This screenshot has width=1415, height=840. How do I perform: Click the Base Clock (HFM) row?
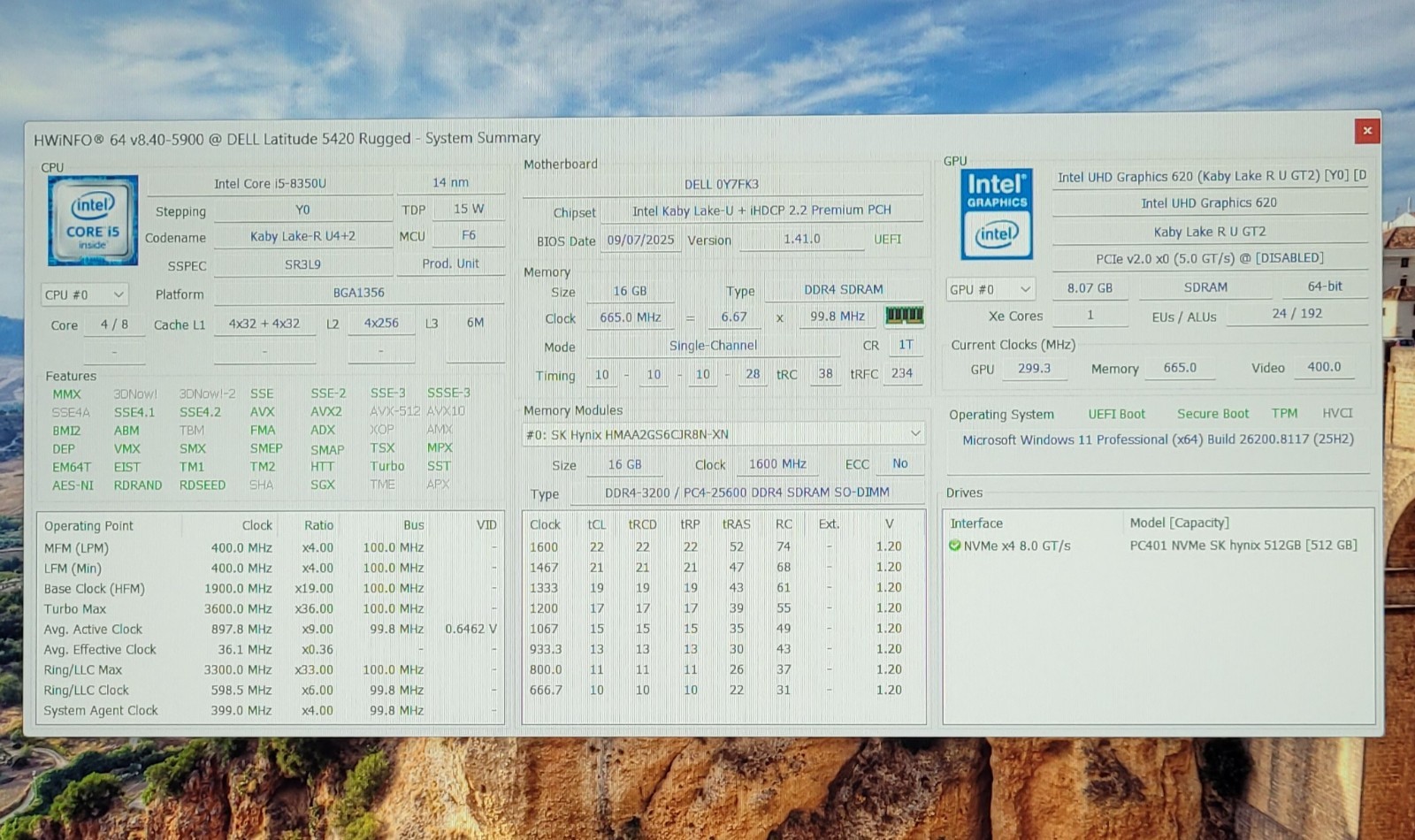coord(270,589)
